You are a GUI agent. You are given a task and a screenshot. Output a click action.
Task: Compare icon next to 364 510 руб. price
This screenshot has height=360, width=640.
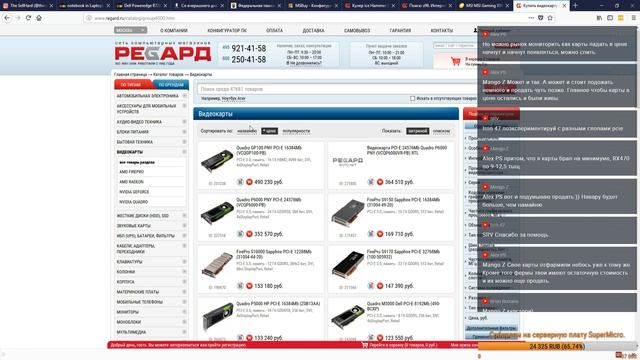pos(371,182)
